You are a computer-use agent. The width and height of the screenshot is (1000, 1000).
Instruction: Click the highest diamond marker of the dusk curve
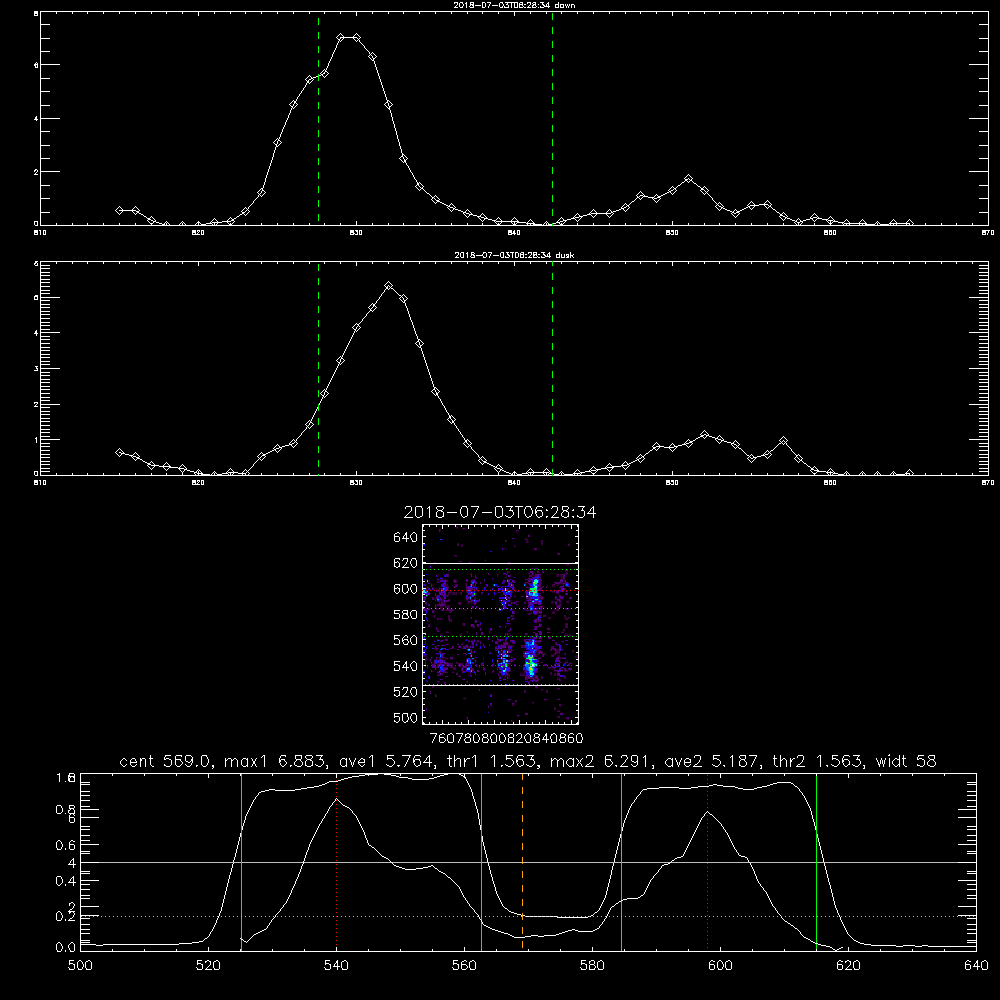click(388, 286)
